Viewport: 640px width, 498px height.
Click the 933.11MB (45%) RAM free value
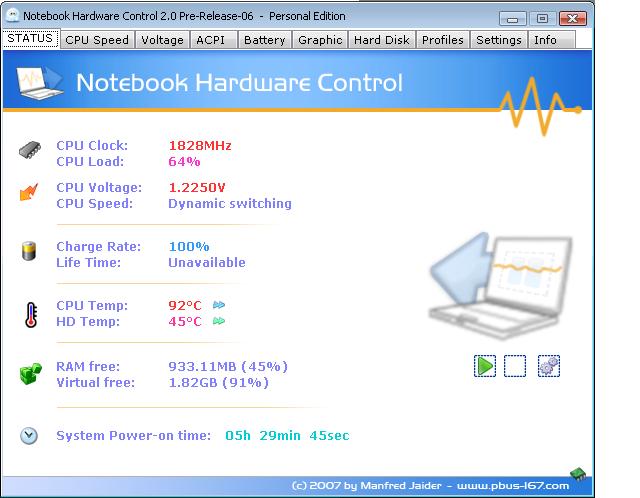pos(228,367)
